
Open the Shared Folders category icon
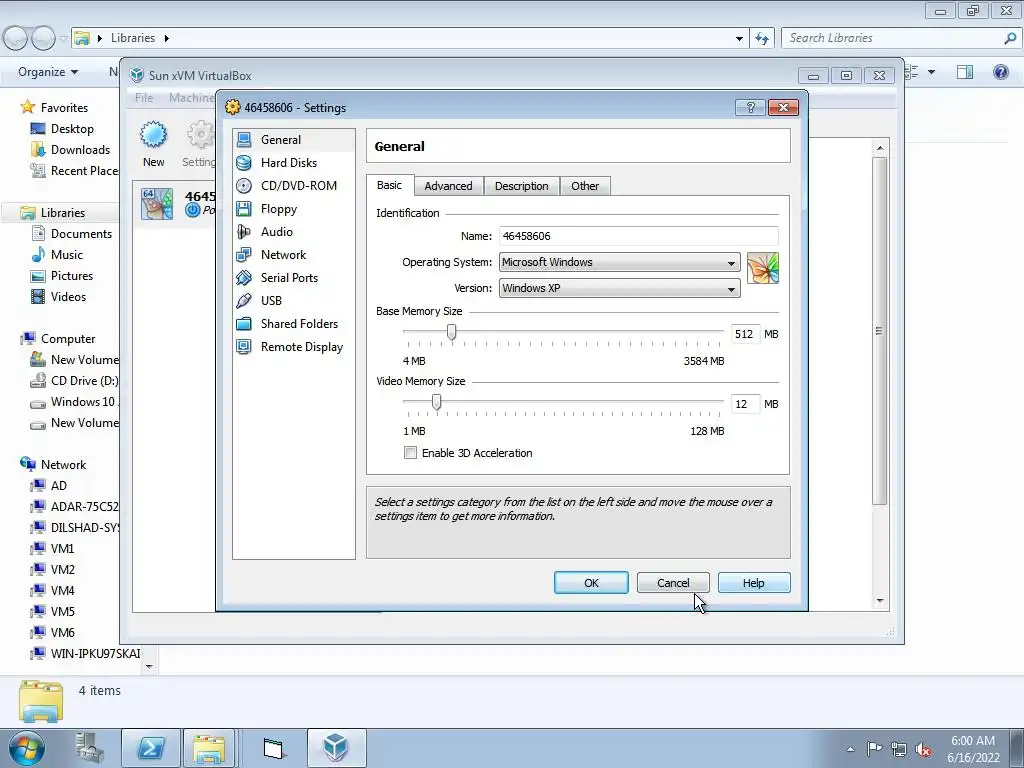(x=244, y=324)
